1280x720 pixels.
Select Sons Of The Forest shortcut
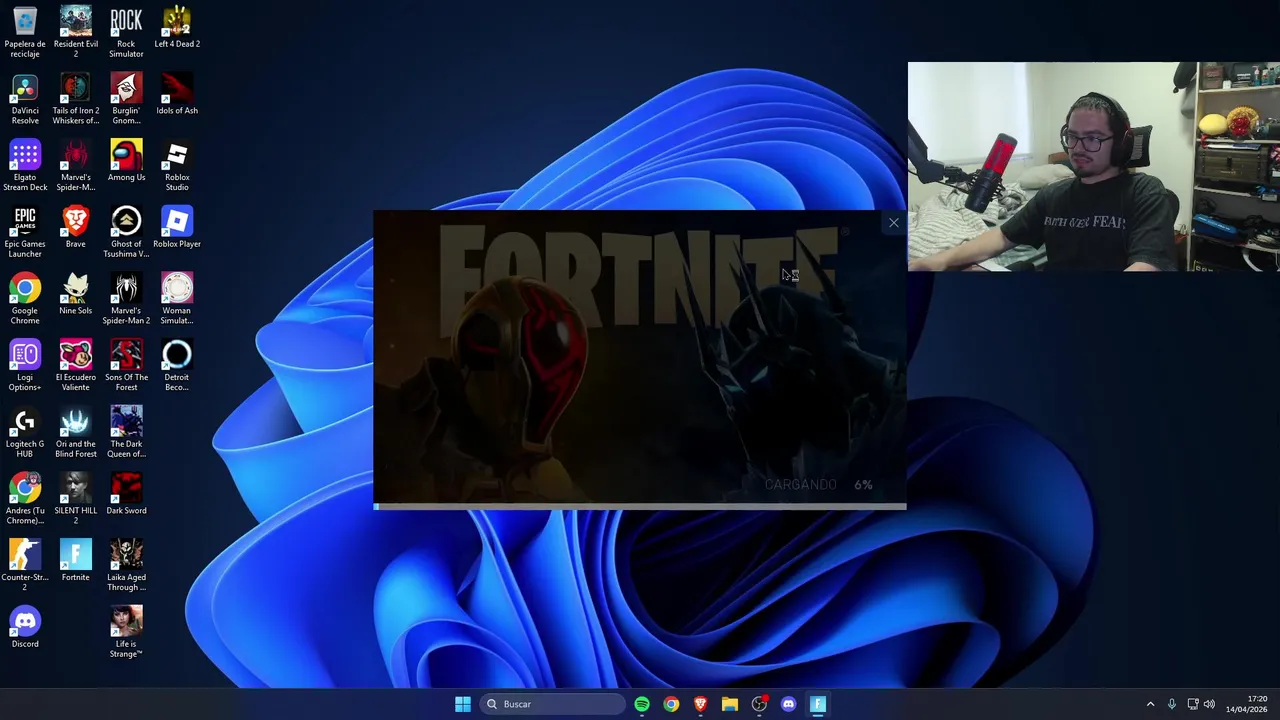coord(126,365)
